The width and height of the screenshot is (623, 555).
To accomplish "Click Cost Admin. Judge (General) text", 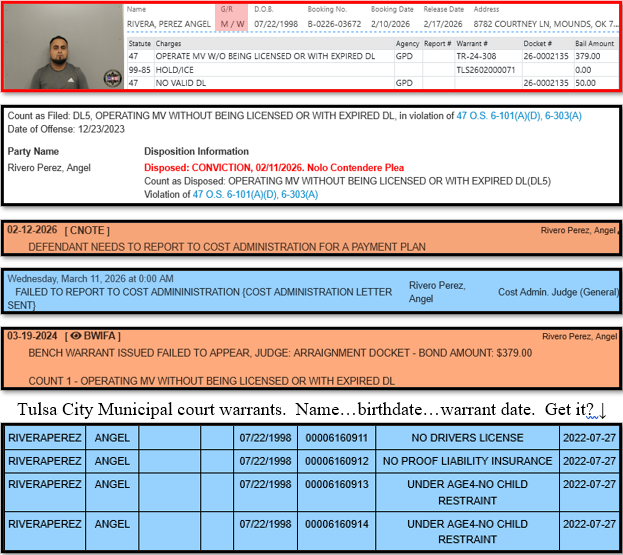I will 558,292.
